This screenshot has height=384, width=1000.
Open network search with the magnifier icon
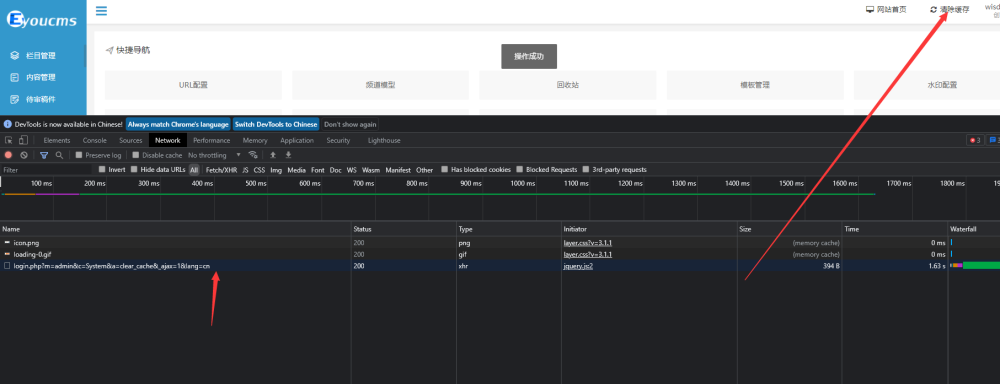pyautogui.click(x=59, y=155)
